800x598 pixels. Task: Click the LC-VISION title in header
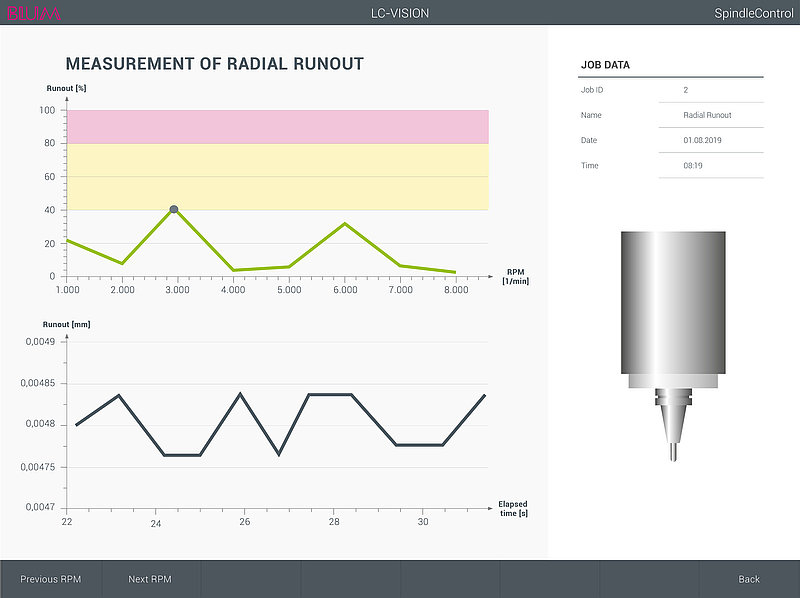click(400, 13)
